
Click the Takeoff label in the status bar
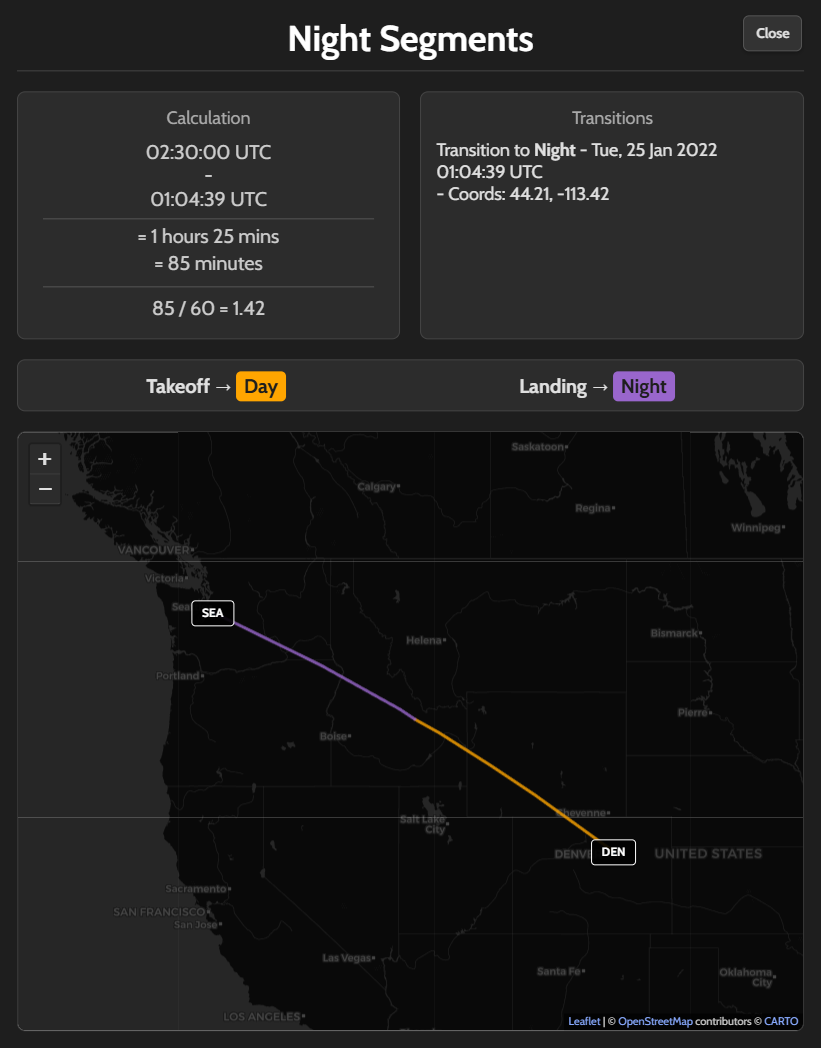tap(178, 386)
